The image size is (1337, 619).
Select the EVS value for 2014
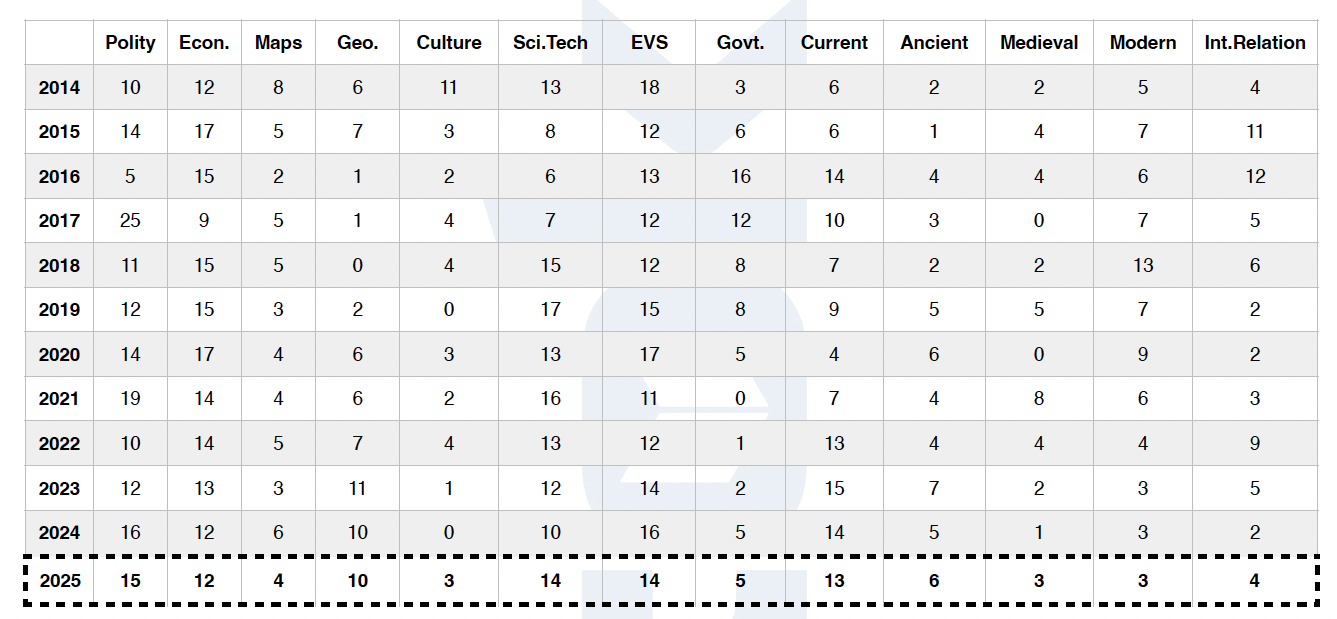649,88
